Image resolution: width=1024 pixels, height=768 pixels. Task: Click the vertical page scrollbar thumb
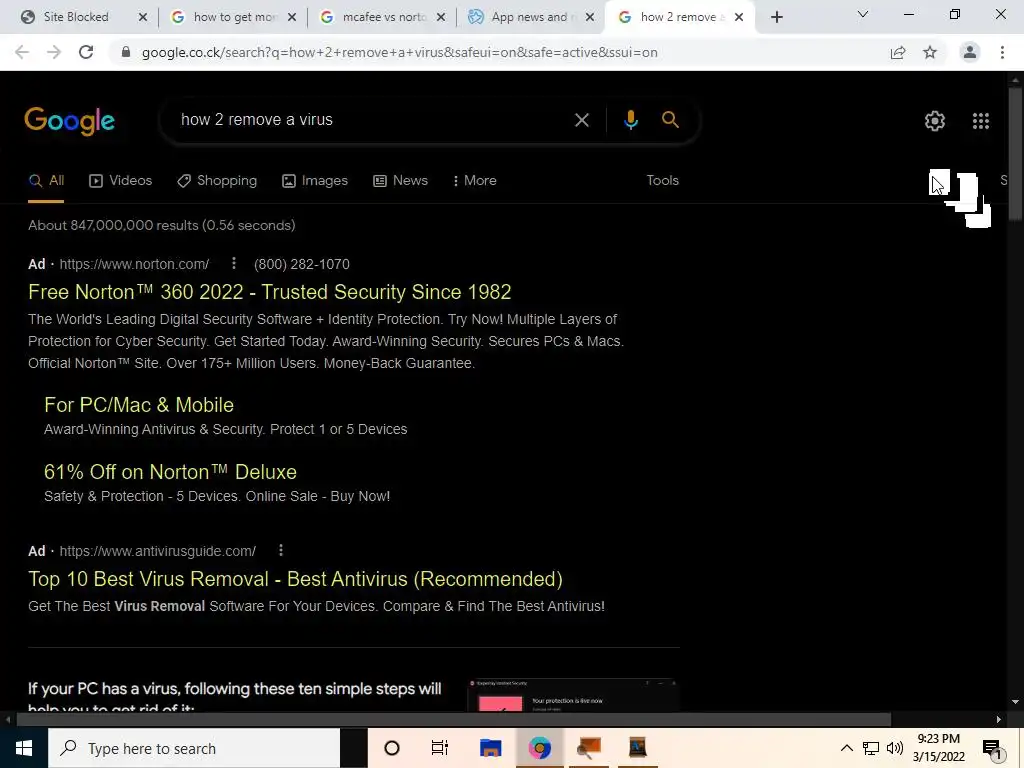(1015, 154)
